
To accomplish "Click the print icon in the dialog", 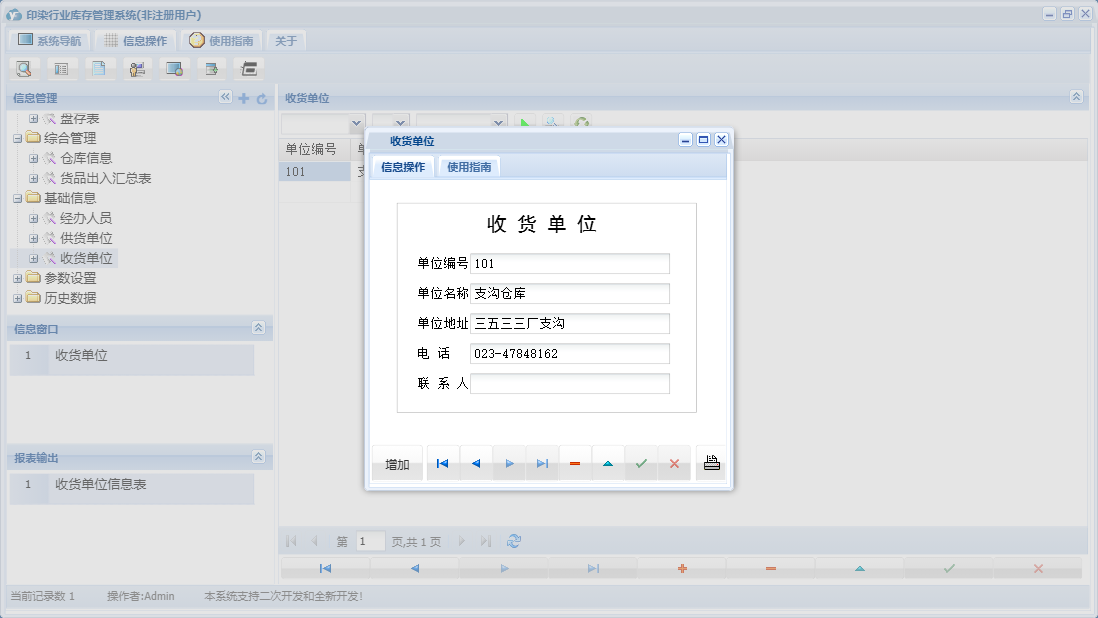I will click(x=711, y=462).
